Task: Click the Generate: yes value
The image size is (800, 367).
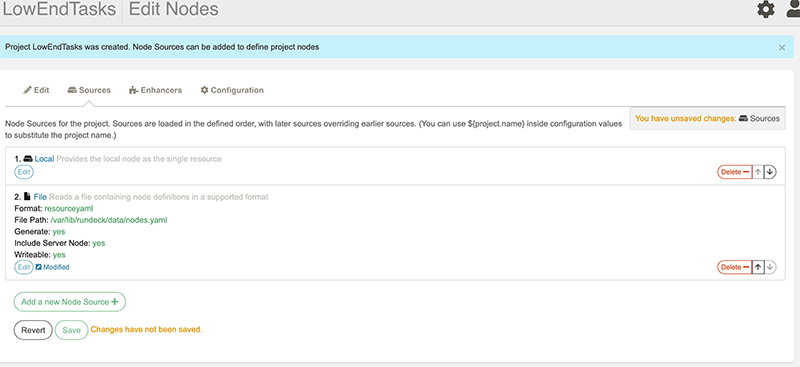Action: 59,232
